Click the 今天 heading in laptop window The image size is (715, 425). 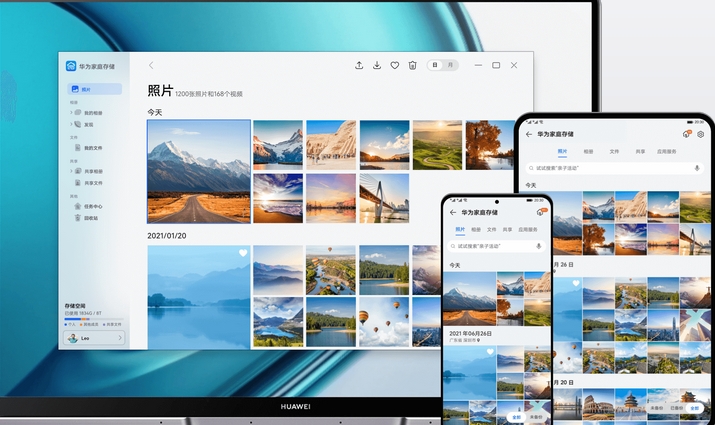[x=155, y=112]
